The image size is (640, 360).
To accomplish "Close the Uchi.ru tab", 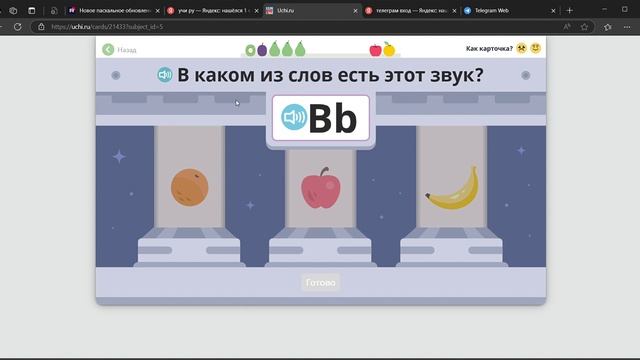I will click(355, 11).
